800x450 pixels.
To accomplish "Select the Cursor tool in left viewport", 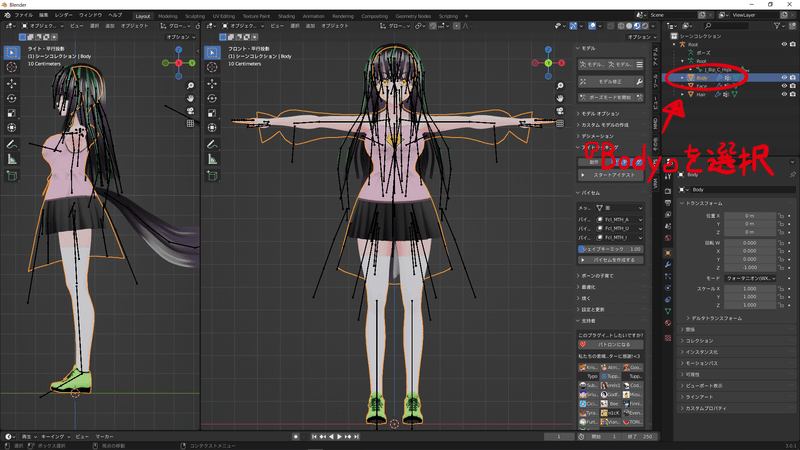I will 12,67.
